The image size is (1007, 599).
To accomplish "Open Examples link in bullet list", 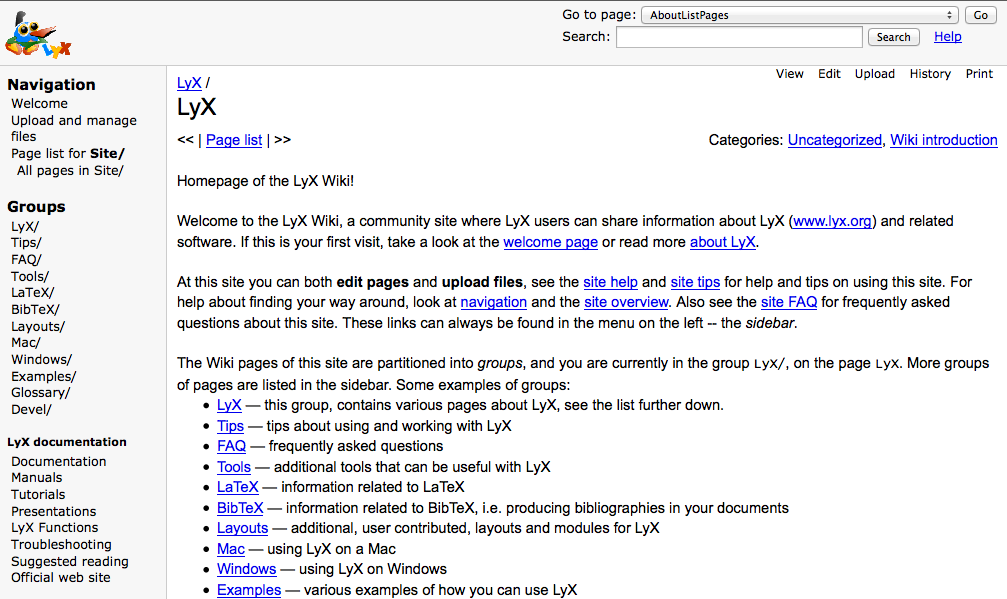I will 249,590.
